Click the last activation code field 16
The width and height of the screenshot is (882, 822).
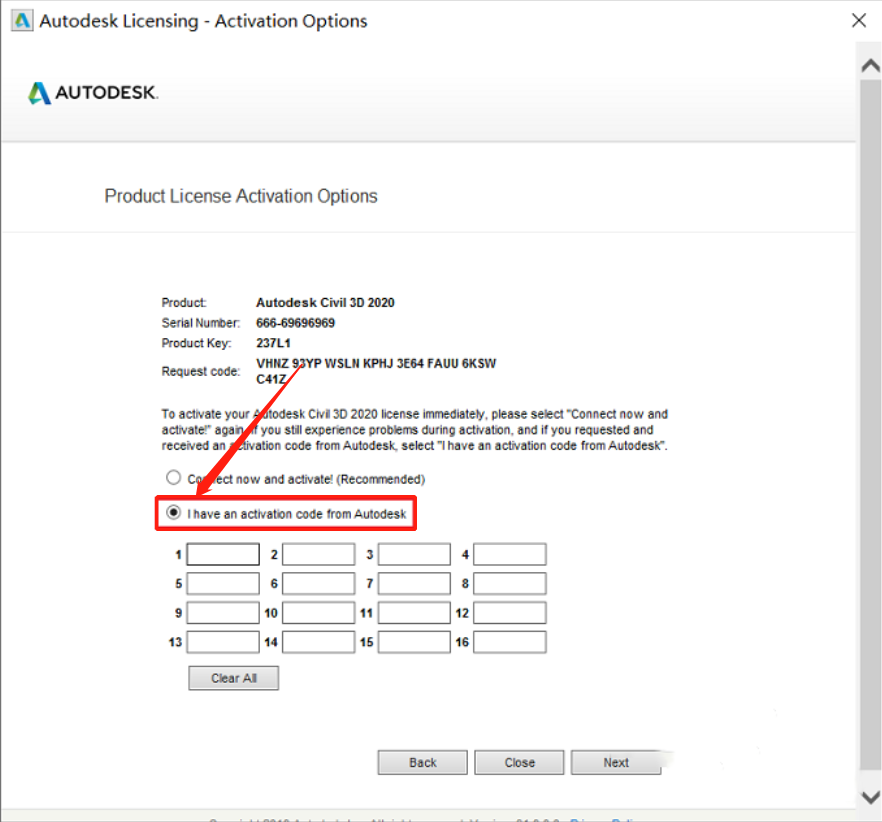tap(509, 642)
